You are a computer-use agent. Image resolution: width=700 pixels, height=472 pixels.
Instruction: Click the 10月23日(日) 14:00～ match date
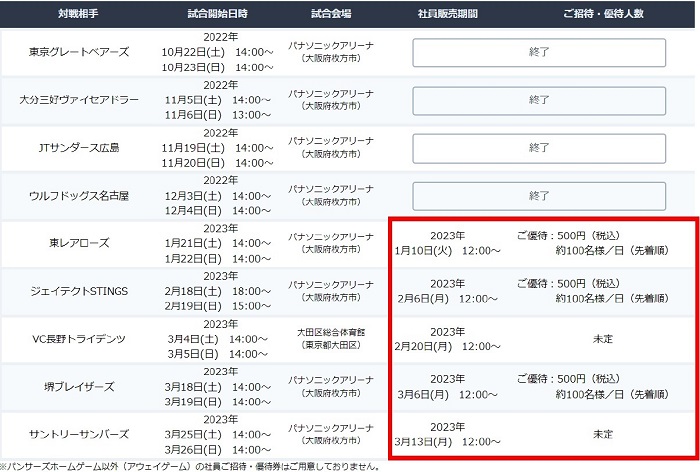217,67
